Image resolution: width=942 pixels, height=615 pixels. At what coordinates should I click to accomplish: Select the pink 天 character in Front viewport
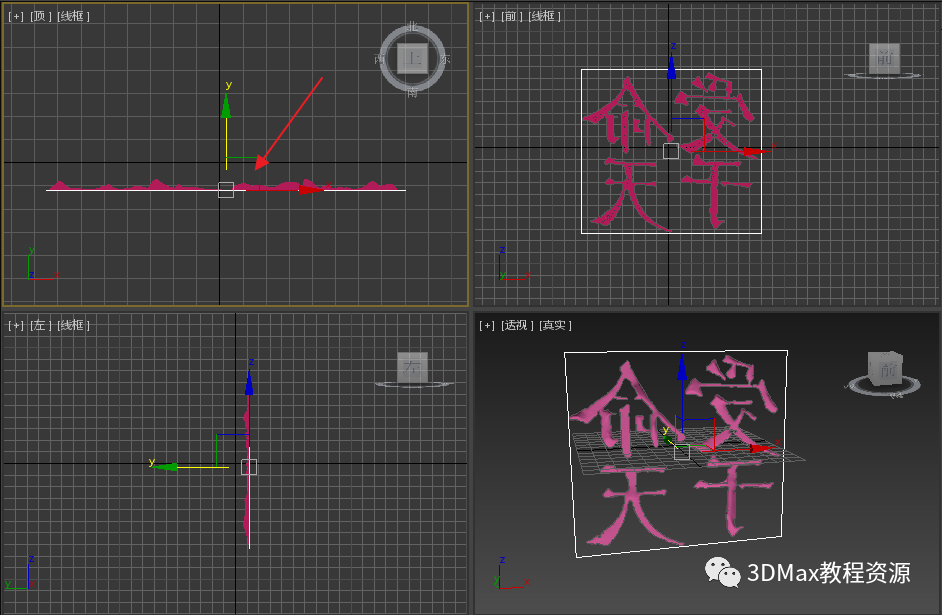click(x=629, y=195)
